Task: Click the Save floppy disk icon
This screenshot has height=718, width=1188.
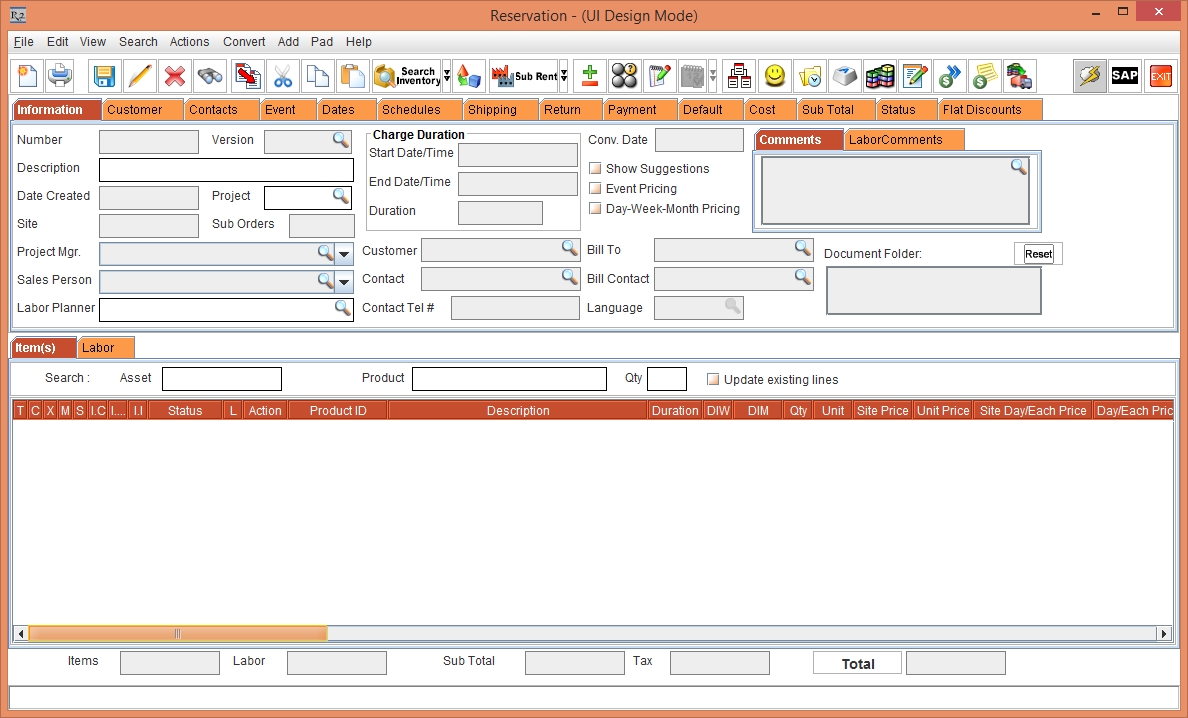Action: point(104,76)
